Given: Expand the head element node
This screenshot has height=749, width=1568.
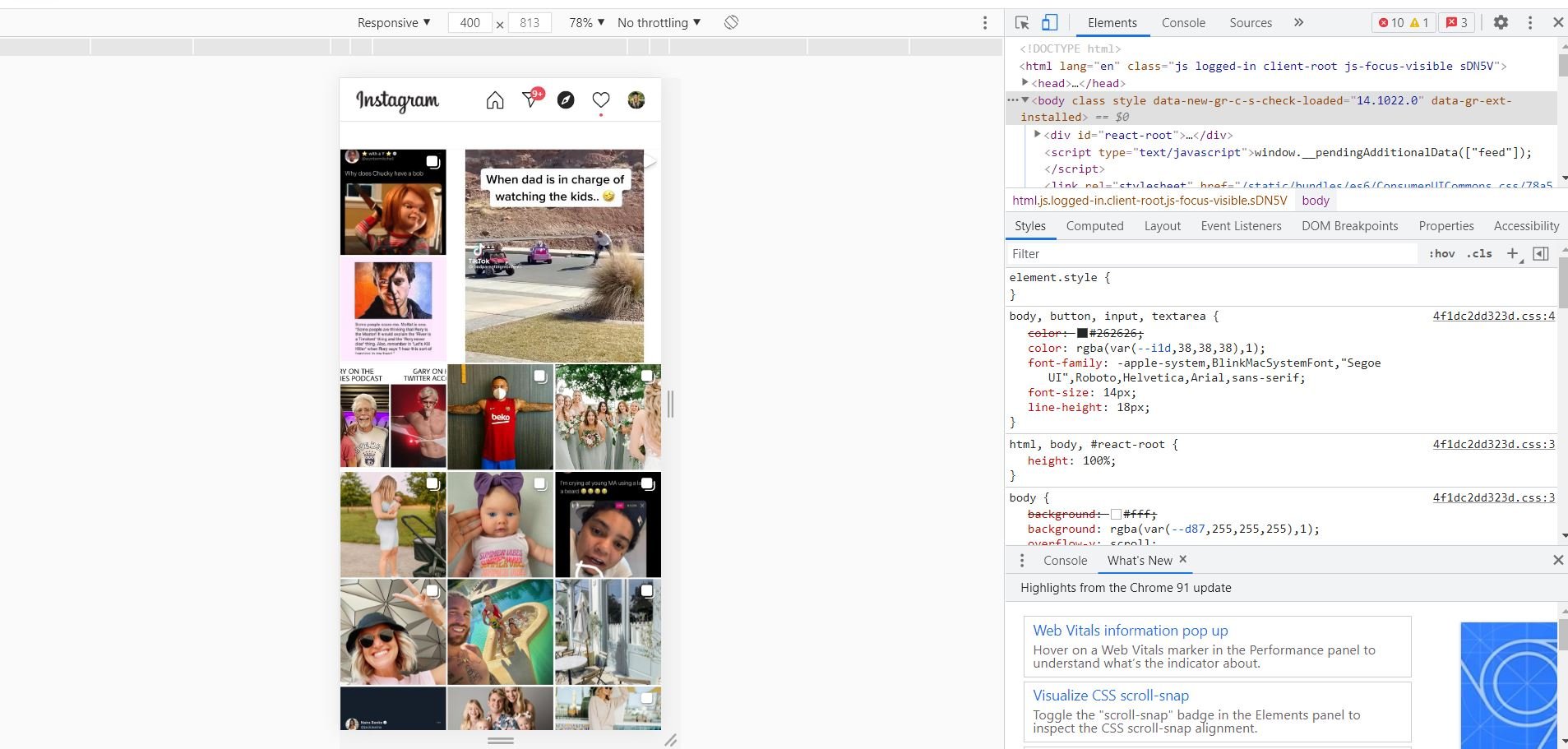Looking at the screenshot, I should tap(1025, 82).
